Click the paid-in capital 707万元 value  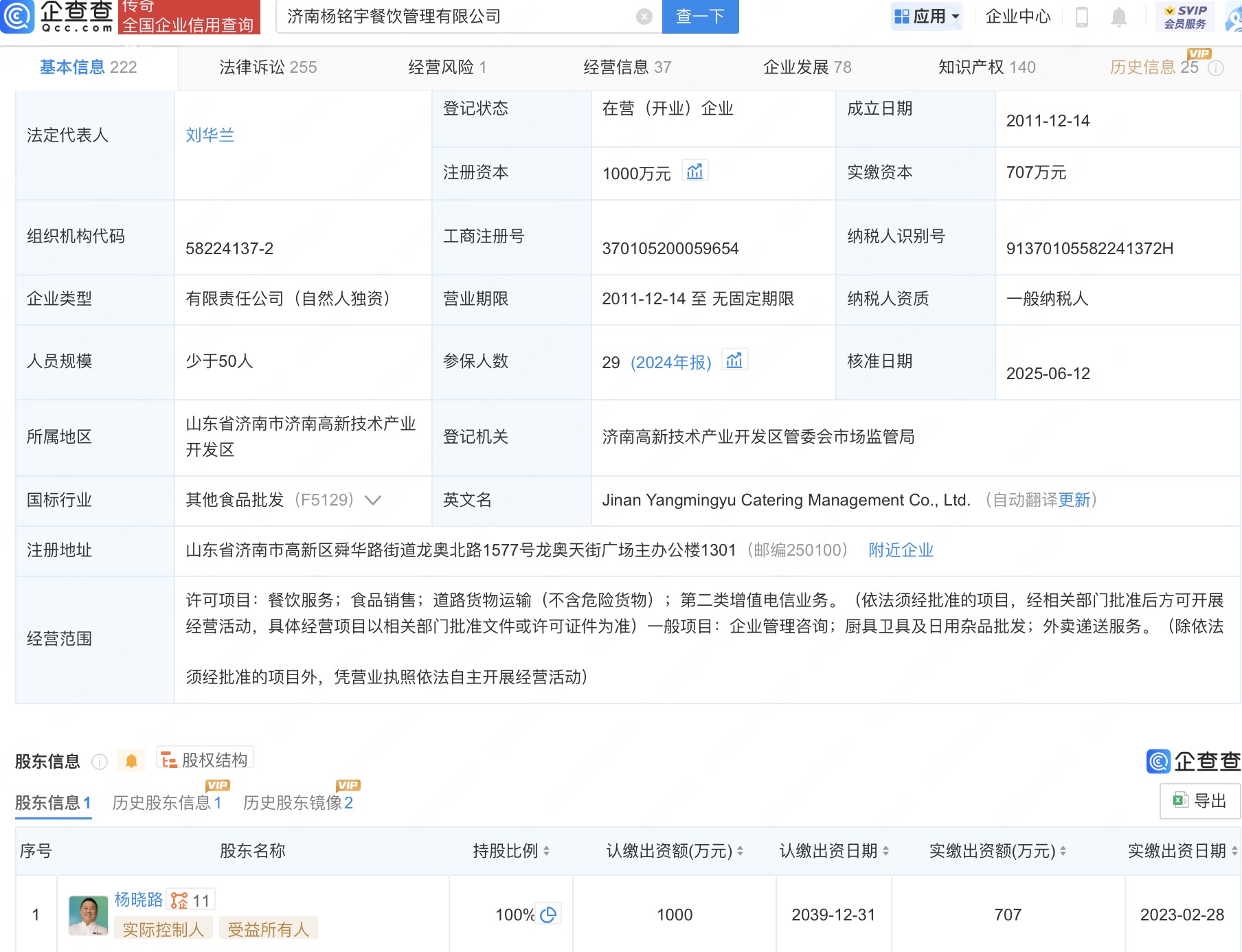pyautogui.click(x=1037, y=172)
